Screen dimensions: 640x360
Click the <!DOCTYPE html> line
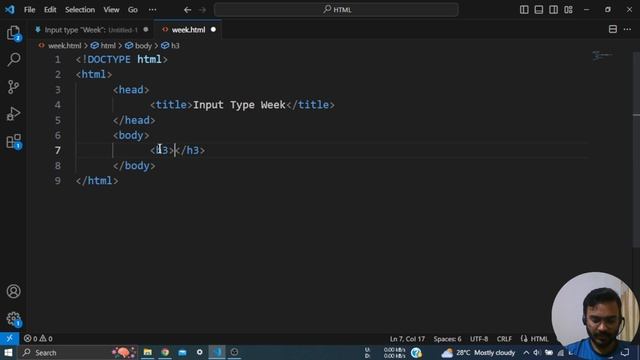122,60
